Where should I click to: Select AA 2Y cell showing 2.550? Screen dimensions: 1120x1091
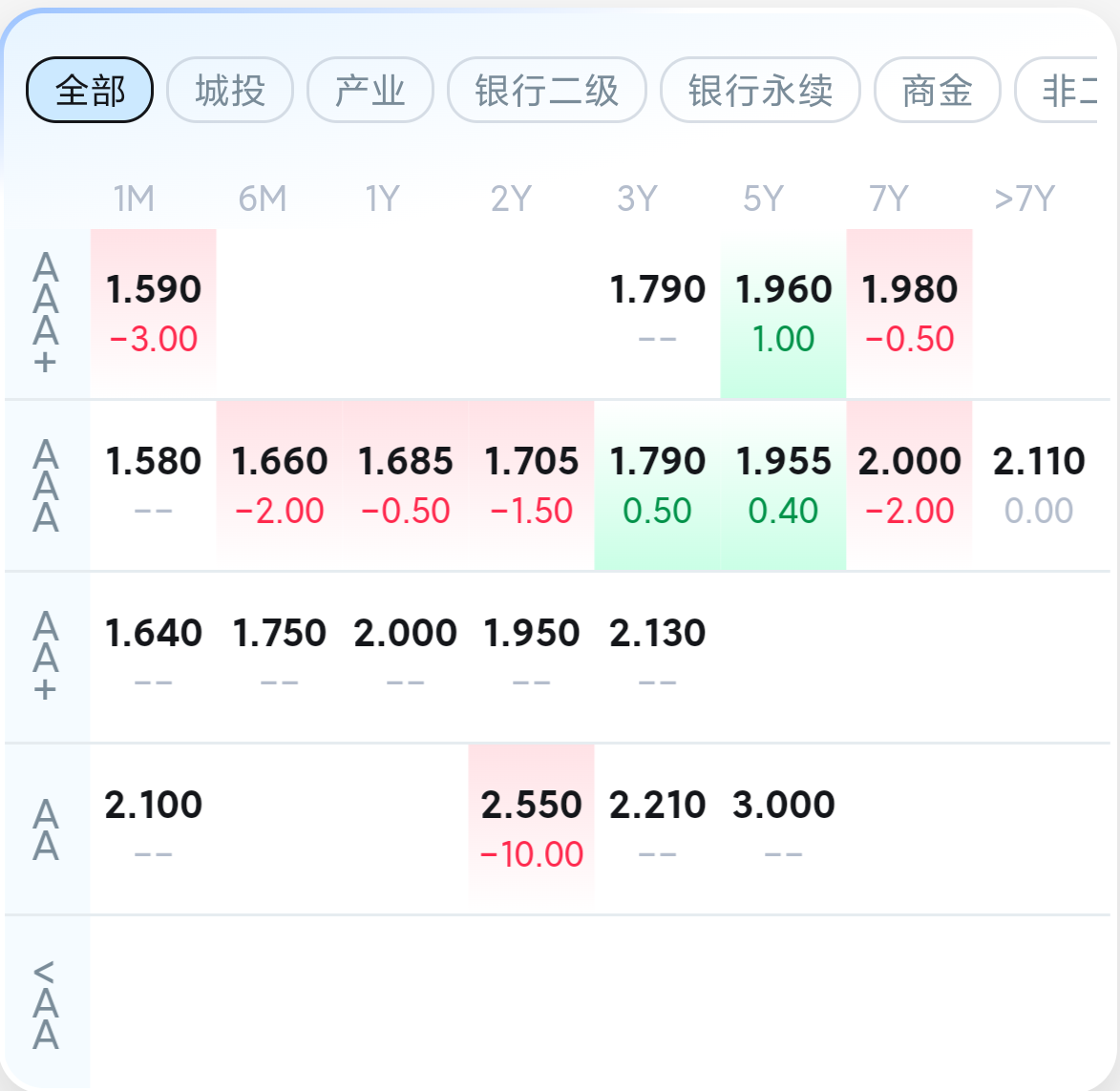[x=532, y=829]
